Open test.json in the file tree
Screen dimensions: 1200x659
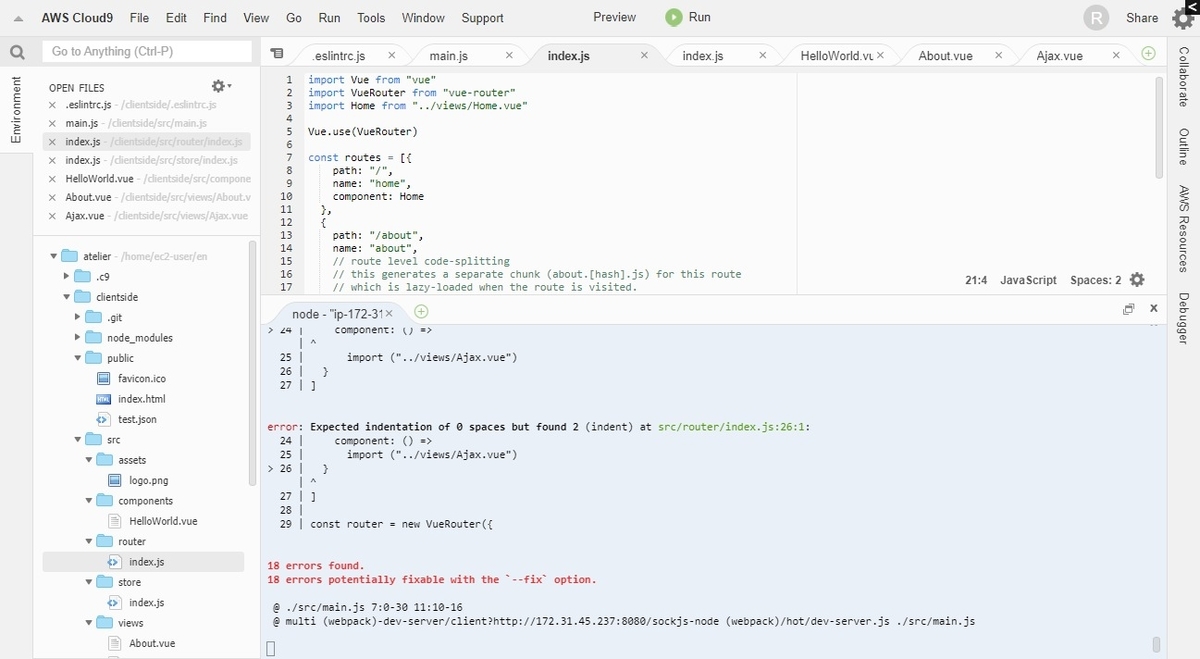[137, 419]
